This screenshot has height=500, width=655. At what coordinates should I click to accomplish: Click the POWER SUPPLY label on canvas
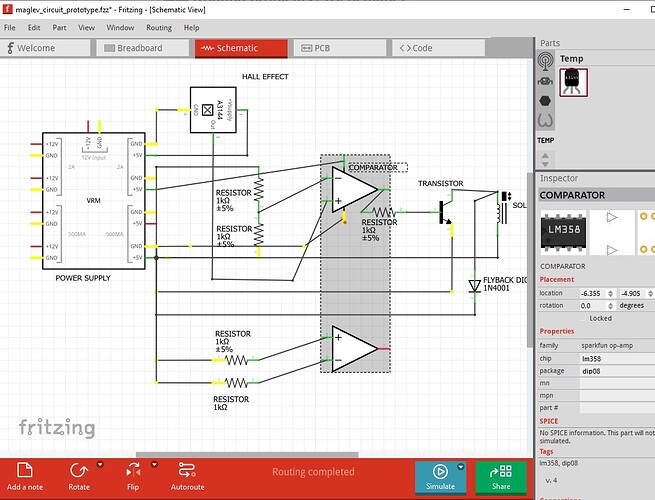[83, 278]
